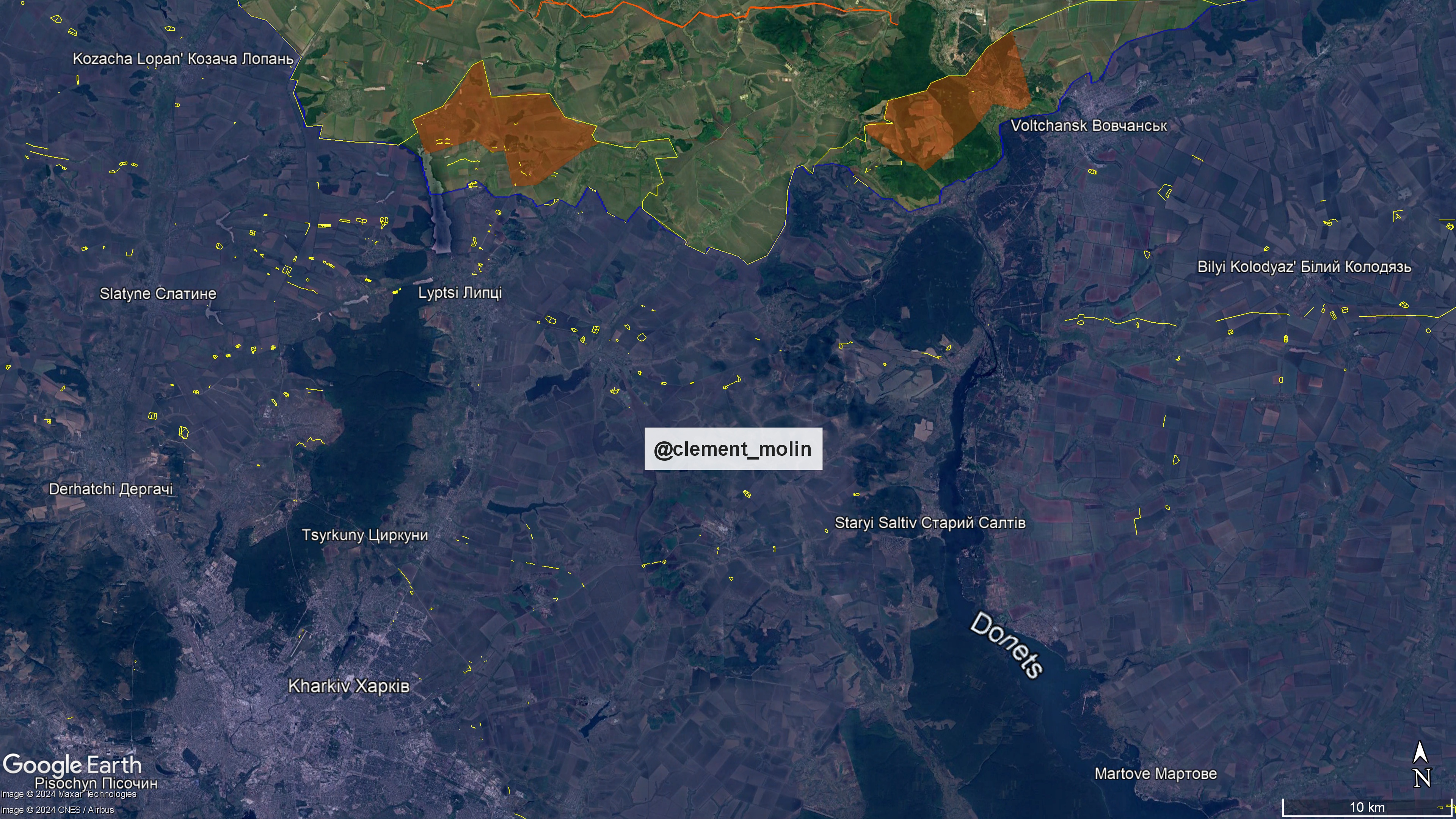The image size is (1456, 819).
Task: Click the CNES / Airbus image attribution
Action: pyautogui.click(x=57, y=810)
